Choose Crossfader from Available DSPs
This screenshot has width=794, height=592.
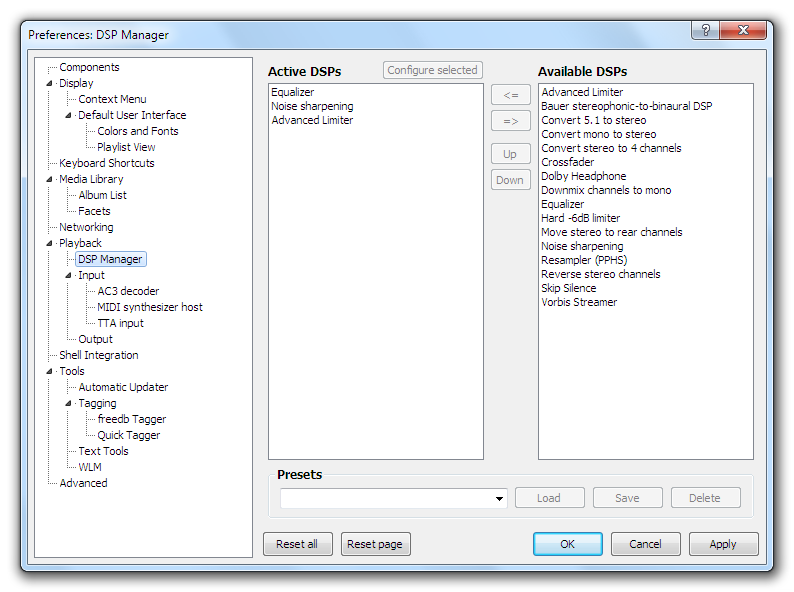(x=567, y=162)
